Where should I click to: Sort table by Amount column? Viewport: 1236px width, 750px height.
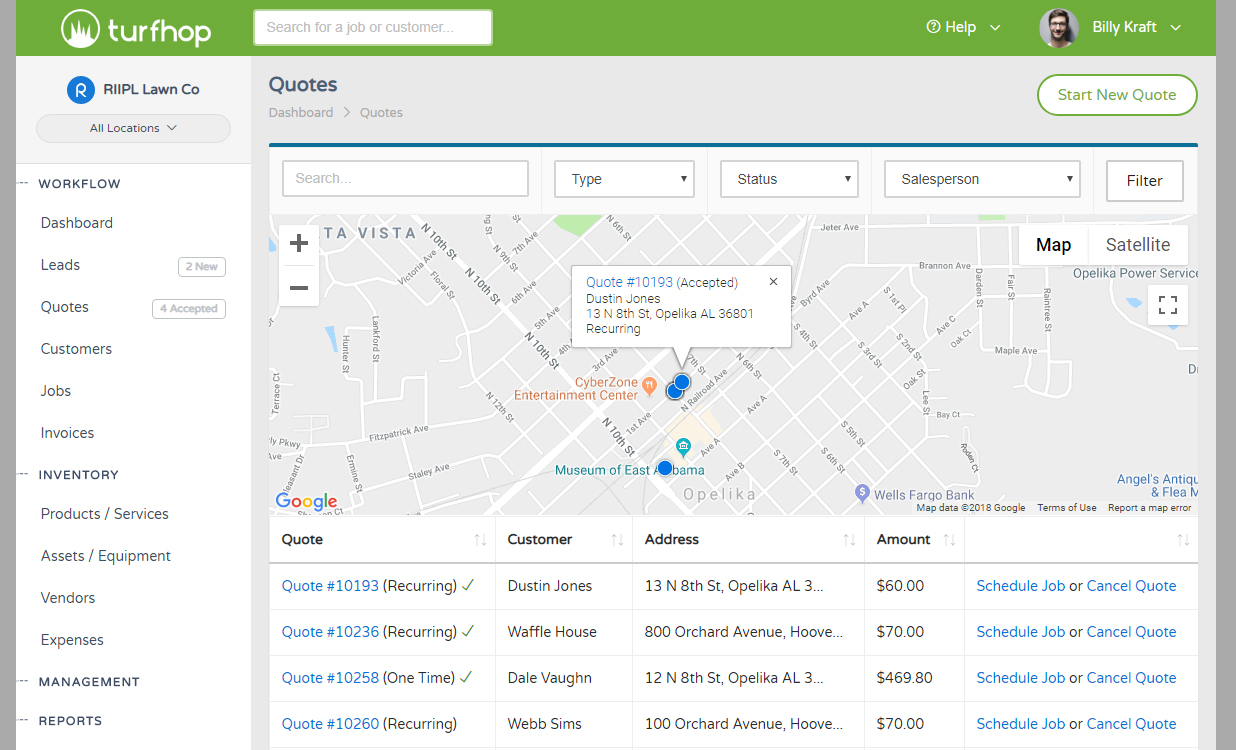(949, 540)
